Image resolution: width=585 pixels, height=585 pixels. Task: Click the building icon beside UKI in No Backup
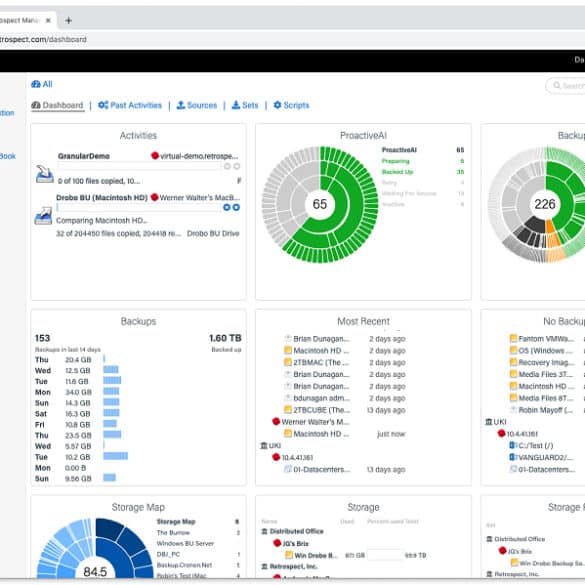488,422
